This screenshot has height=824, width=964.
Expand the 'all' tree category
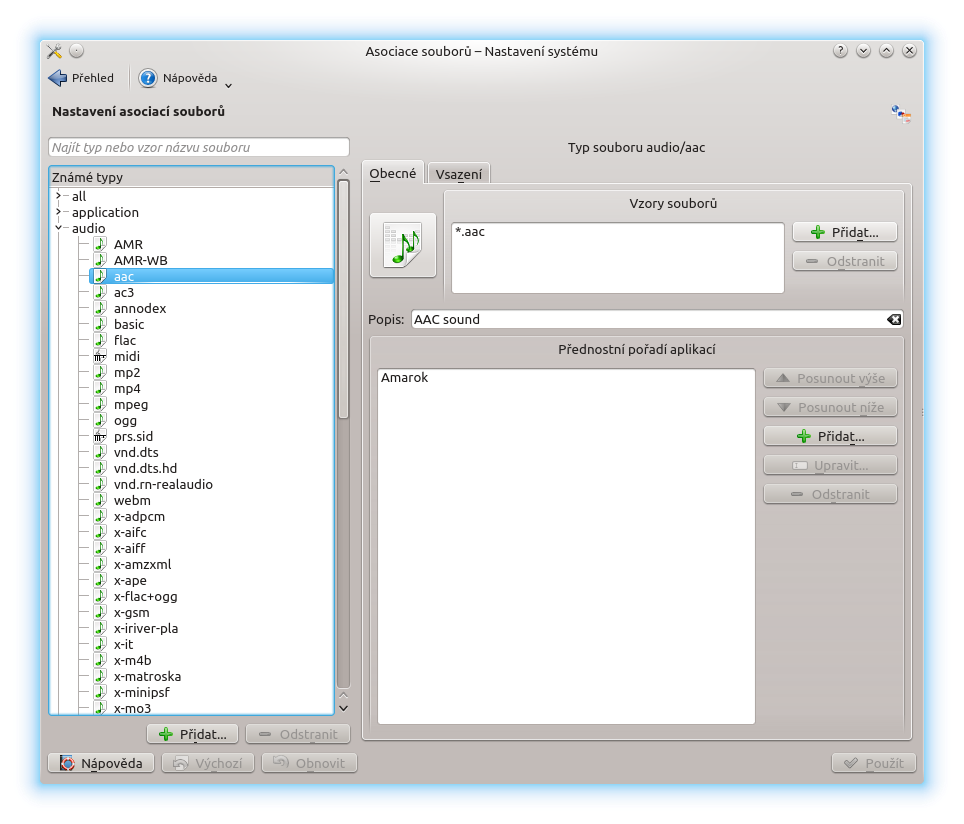click(x=59, y=196)
